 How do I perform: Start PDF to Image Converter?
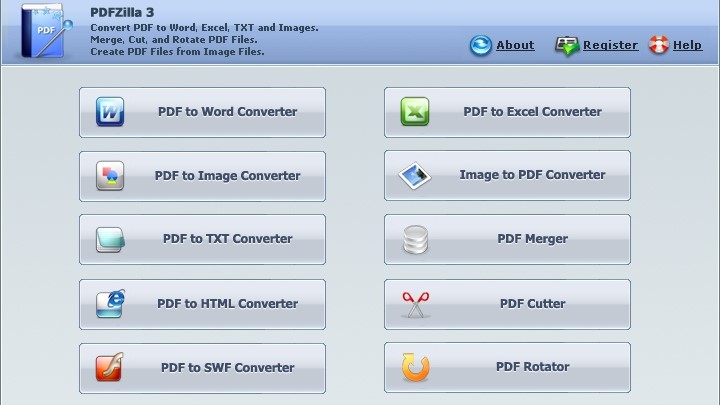click(x=202, y=176)
